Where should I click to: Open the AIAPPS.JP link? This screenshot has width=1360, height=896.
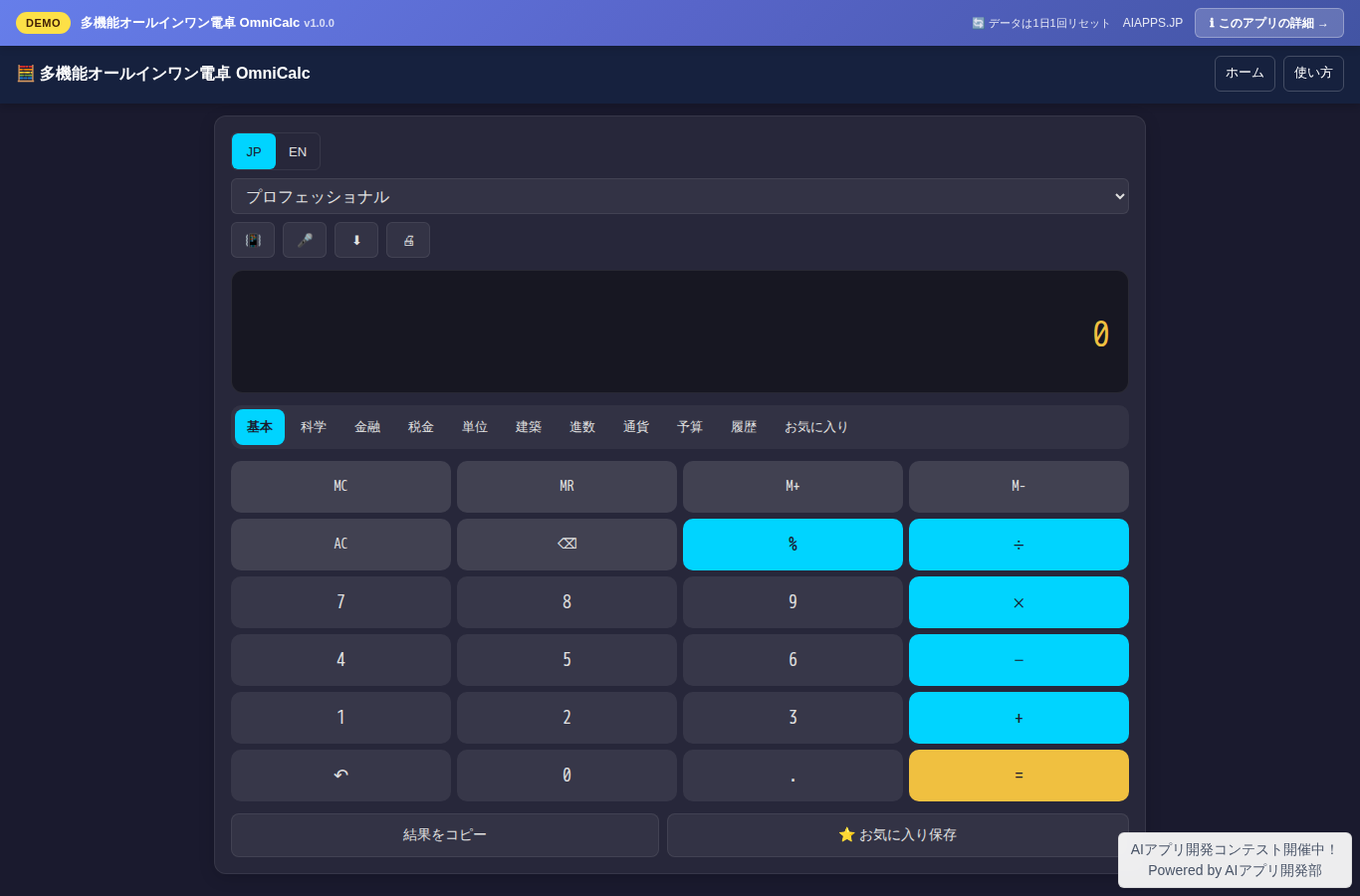(x=1153, y=23)
